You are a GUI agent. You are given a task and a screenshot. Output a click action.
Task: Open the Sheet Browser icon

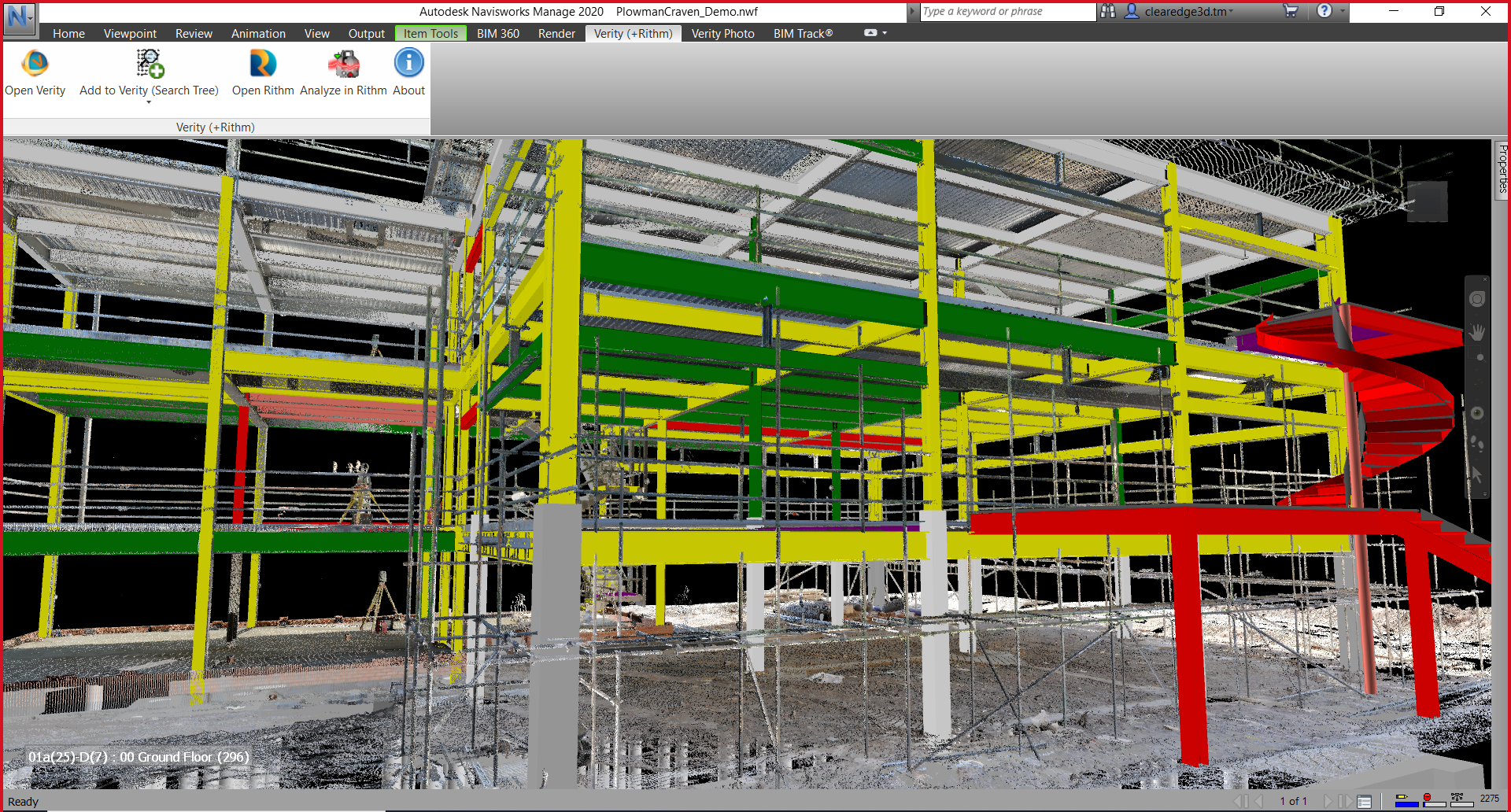[x=1365, y=801]
